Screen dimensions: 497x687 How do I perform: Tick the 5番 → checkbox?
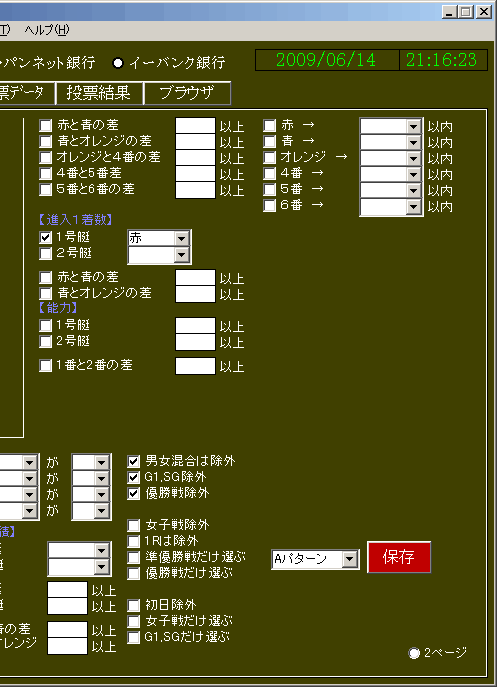[x=270, y=190]
